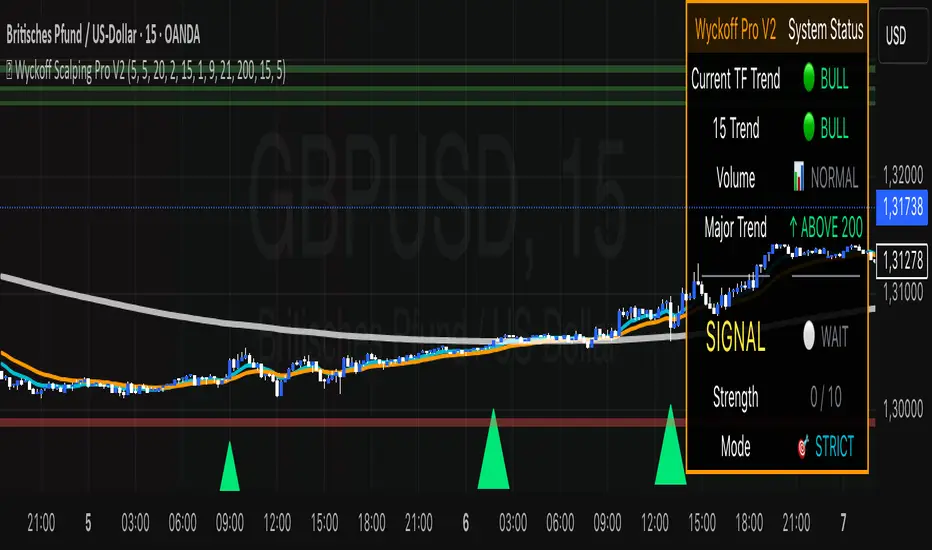The image size is (932, 550).
Task: Click the day 6 label on time axis
Action: click(465, 523)
